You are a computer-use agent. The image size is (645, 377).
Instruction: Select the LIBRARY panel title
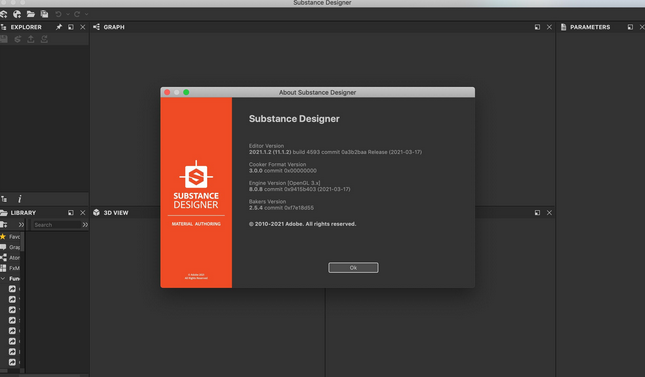coord(23,213)
